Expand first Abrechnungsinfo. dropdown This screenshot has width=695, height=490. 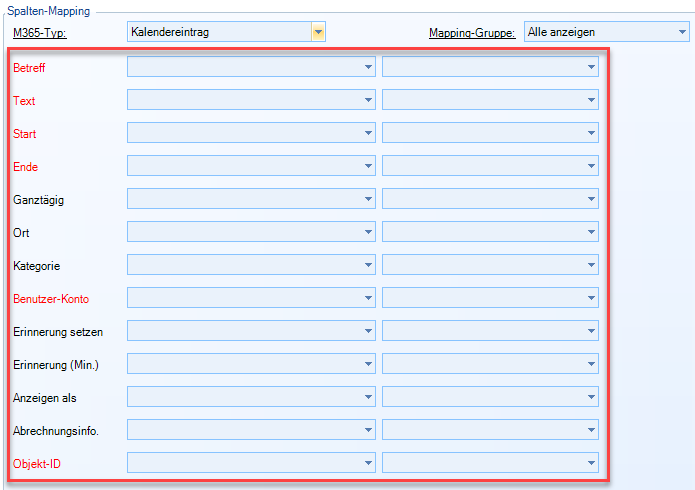(x=251, y=430)
